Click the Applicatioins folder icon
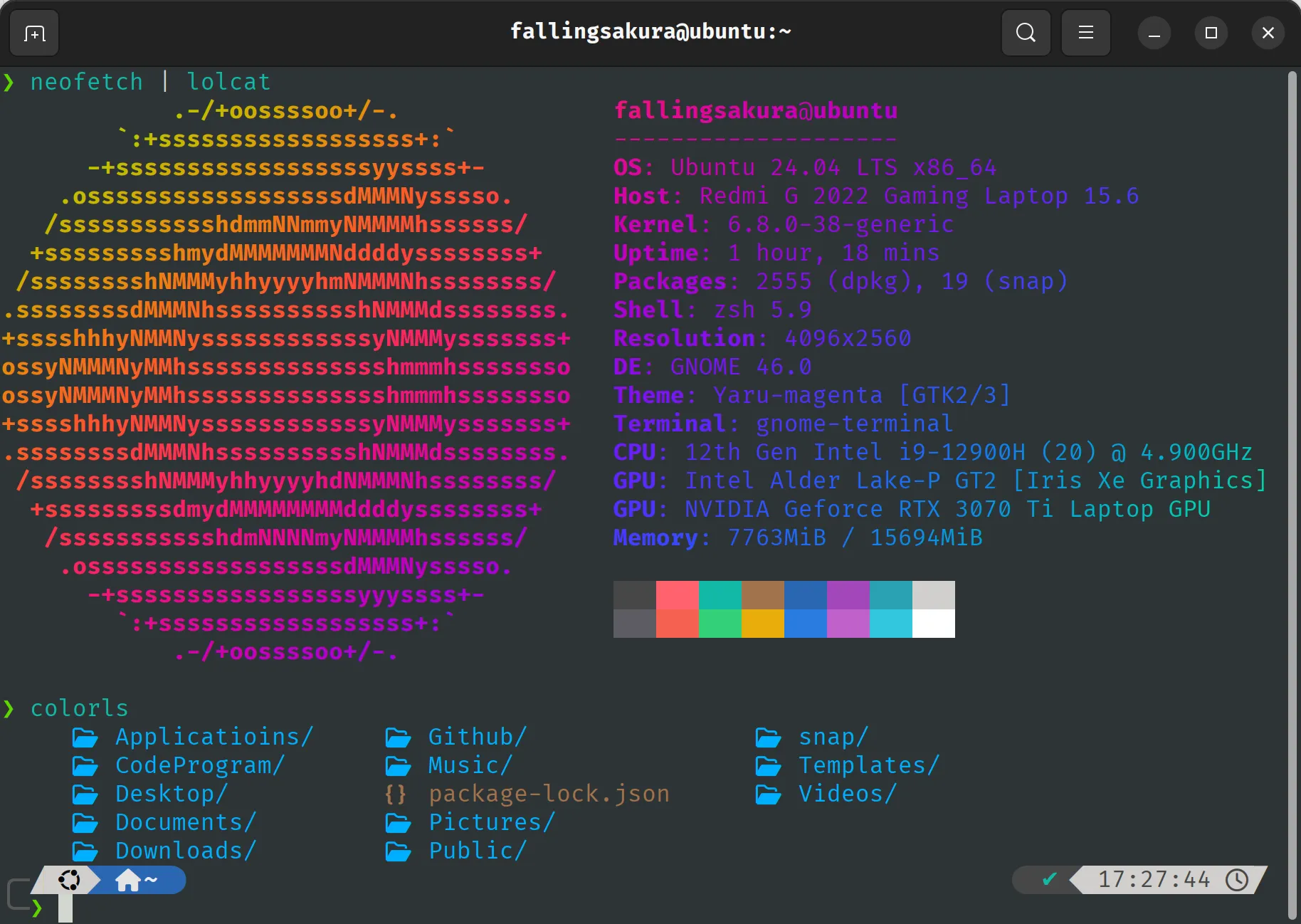This screenshot has height=924, width=1301. pos(85,737)
